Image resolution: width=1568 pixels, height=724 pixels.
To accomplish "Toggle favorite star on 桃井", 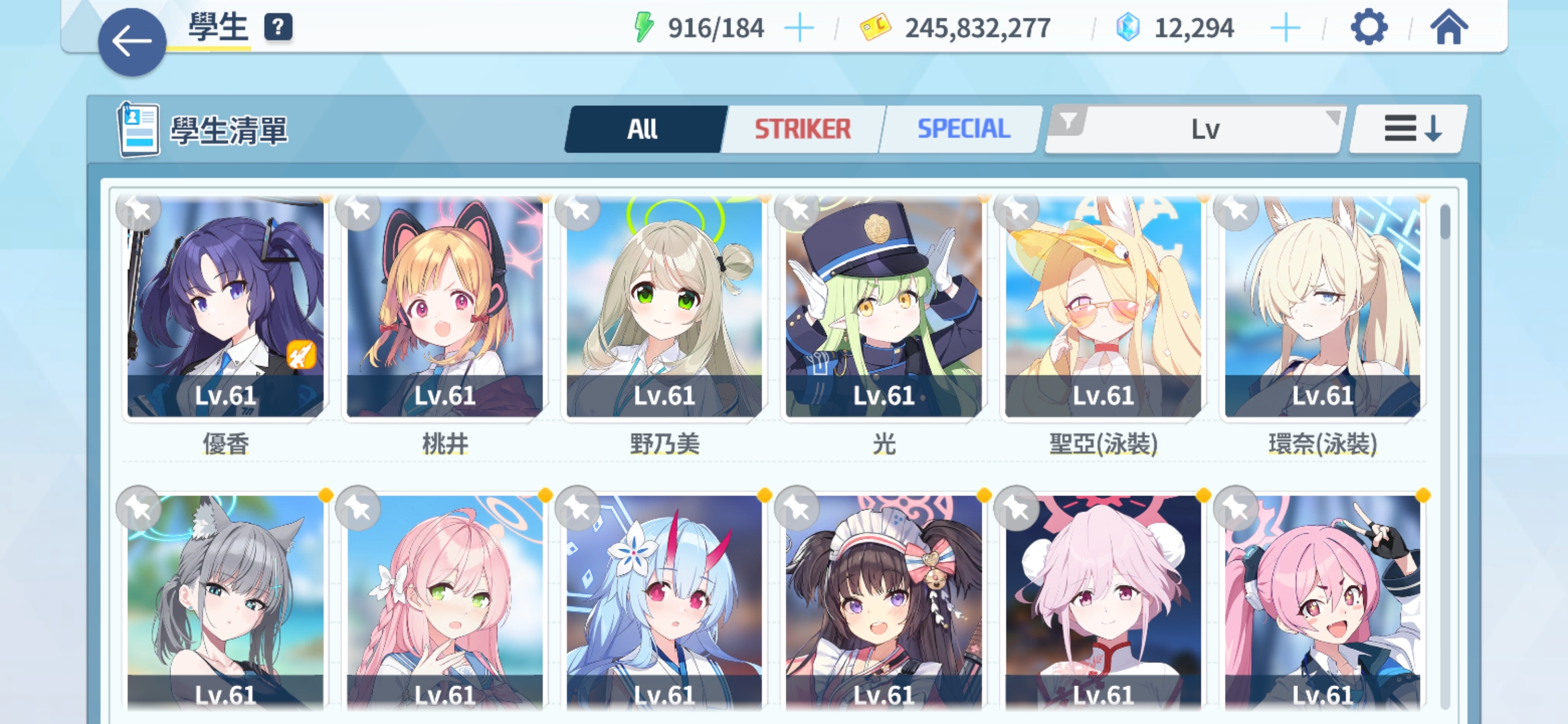I will point(358,210).
